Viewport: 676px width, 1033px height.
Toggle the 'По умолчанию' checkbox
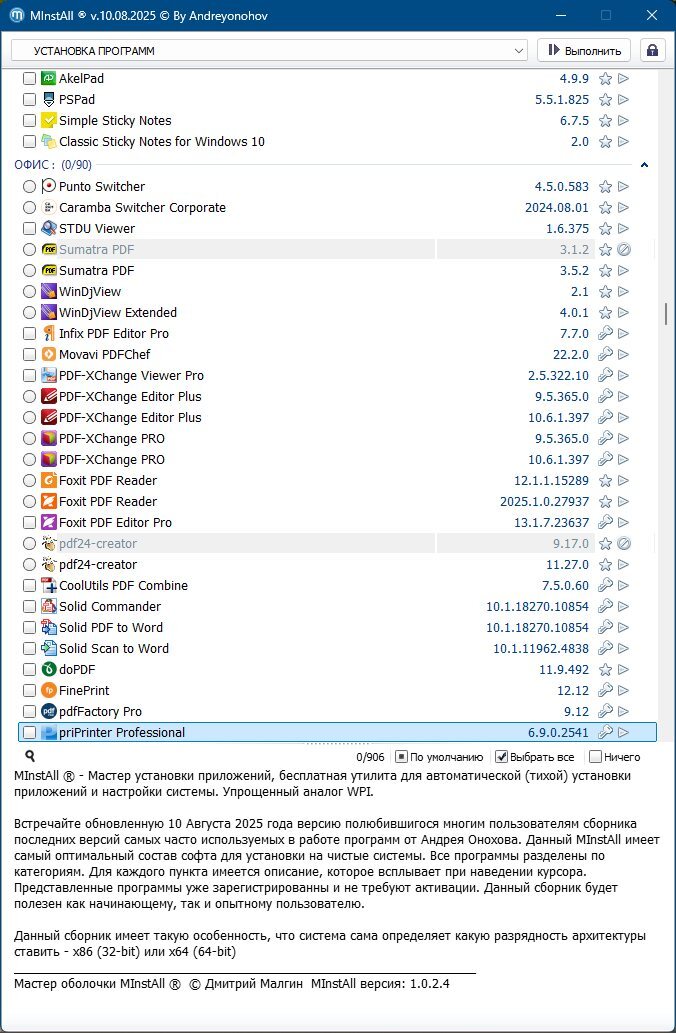pos(401,757)
